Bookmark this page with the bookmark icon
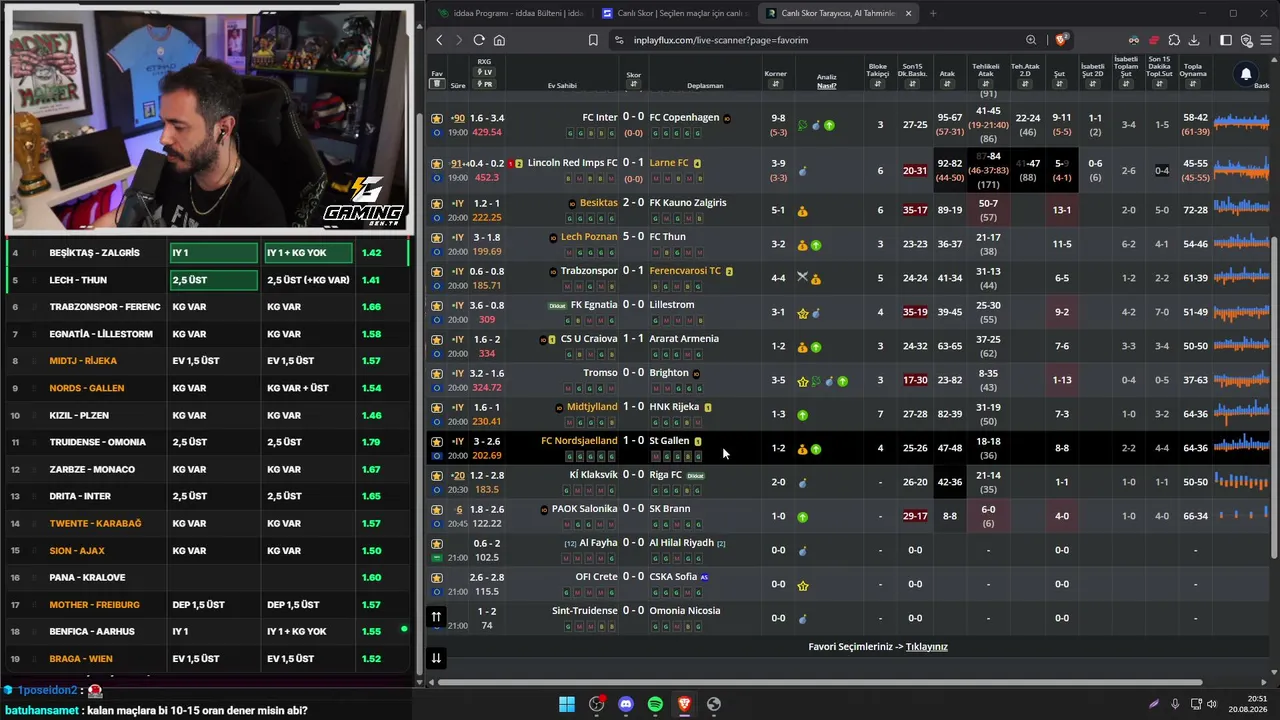This screenshot has height=720, width=1280. pyautogui.click(x=593, y=40)
